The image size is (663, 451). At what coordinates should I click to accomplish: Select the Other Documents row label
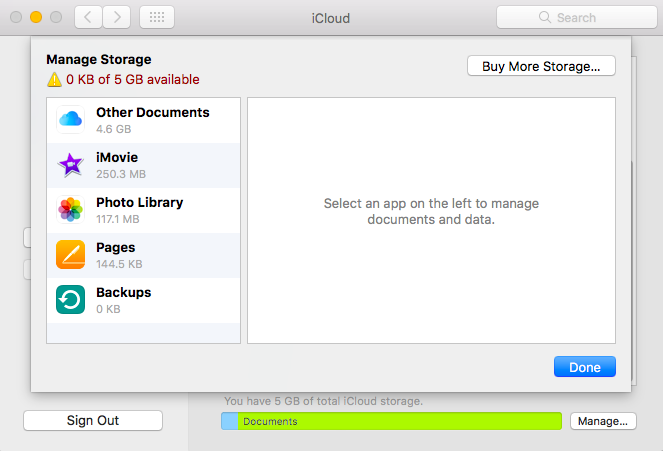click(153, 112)
